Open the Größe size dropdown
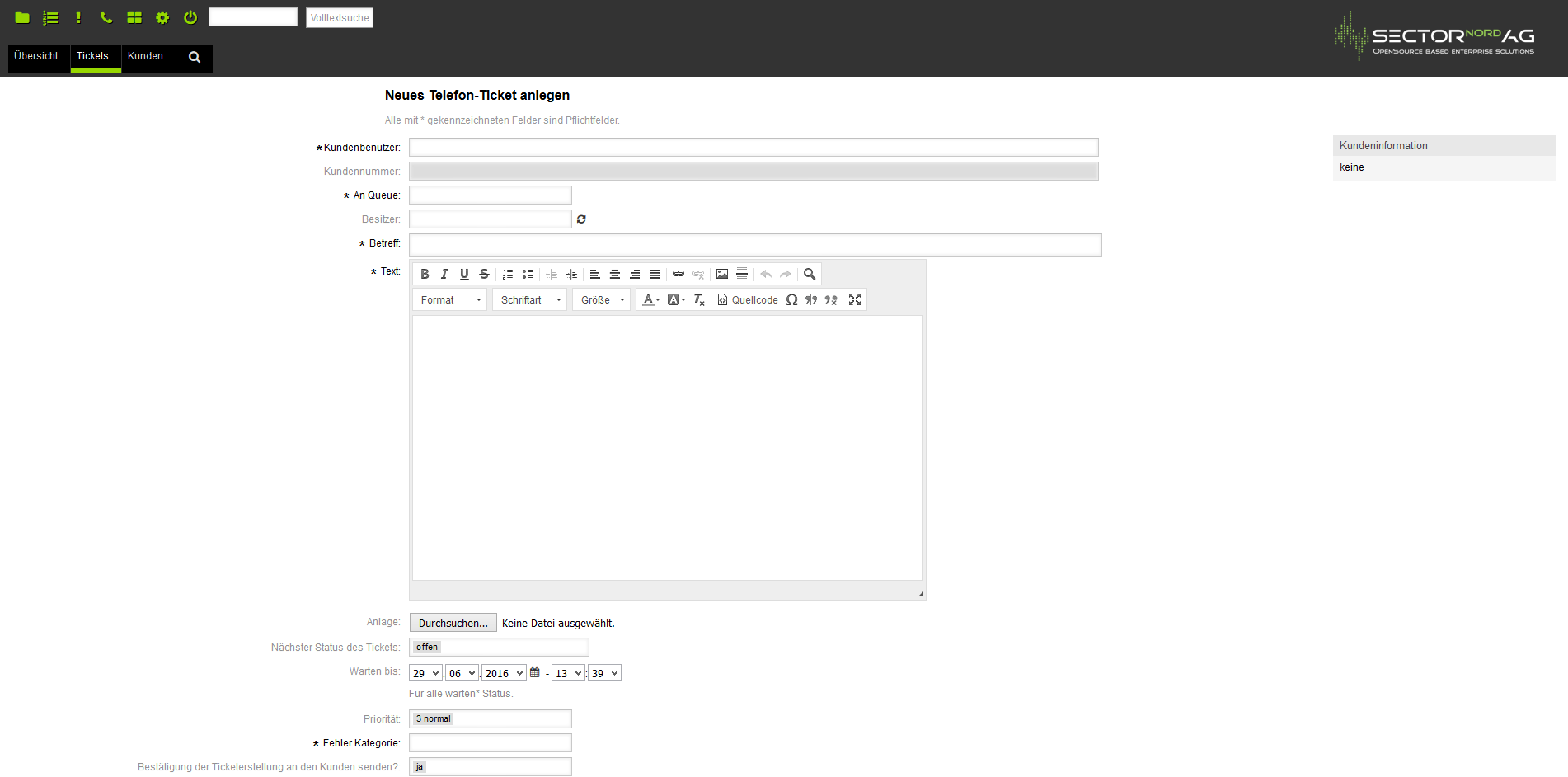Screen dimensions: 1568x777 click(x=602, y=300)
